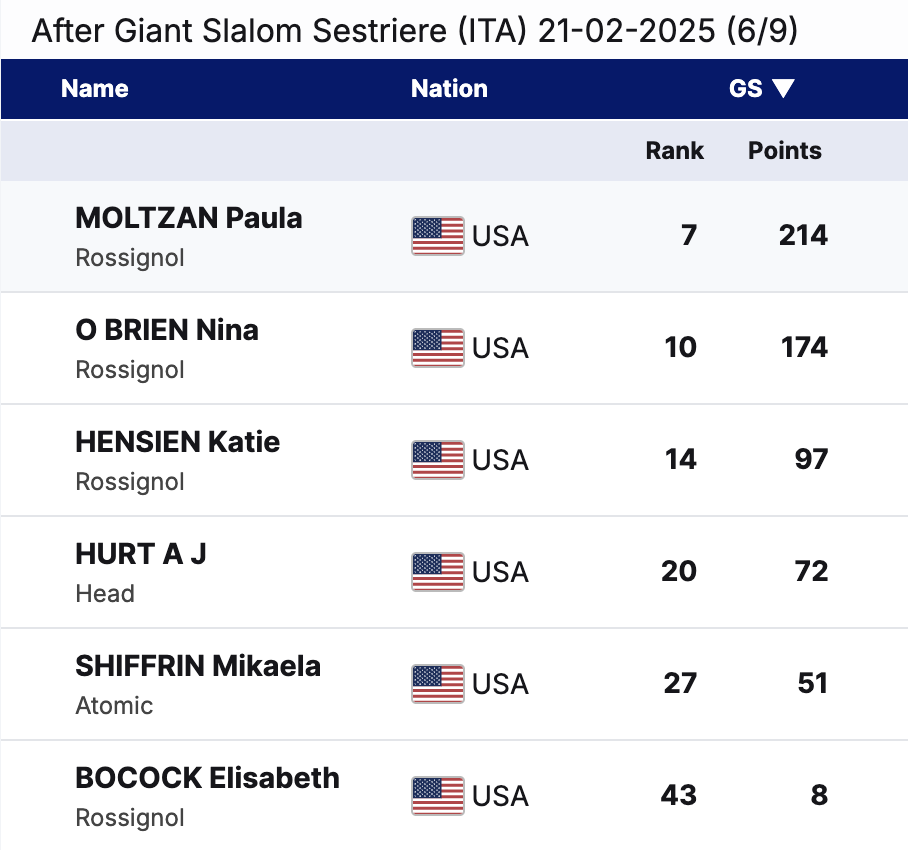Click the USA flag beside MOLTZAN Paula
This screenshot has width=908, height=850.
pyautogui.click(x=437, y=236)
